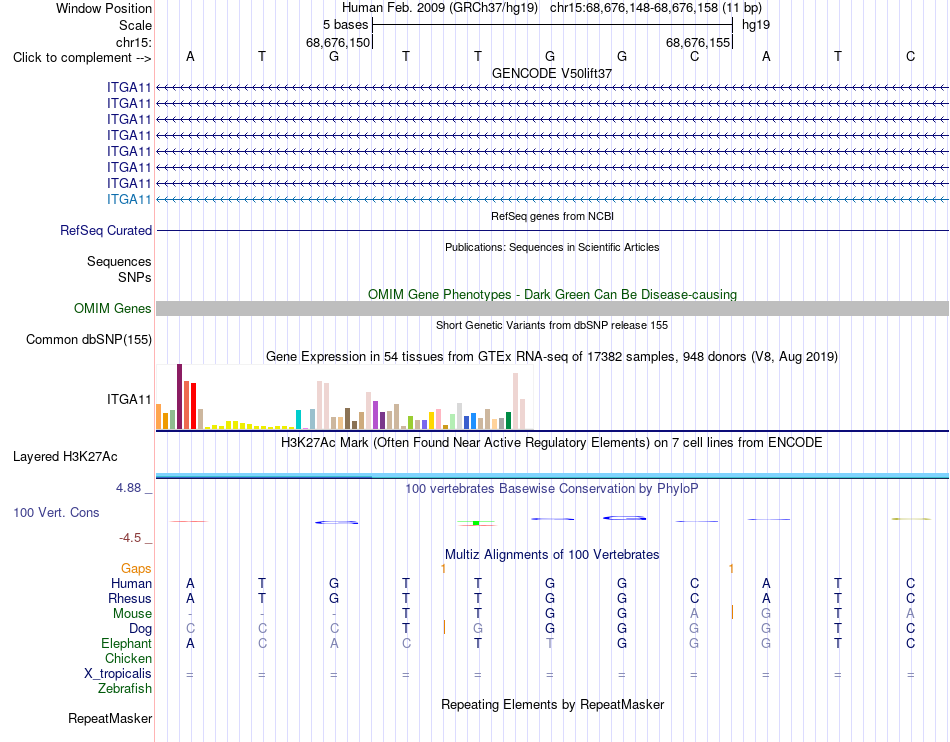Open OMIM Gene Phenotypes track title

click(x=552, y=294)
